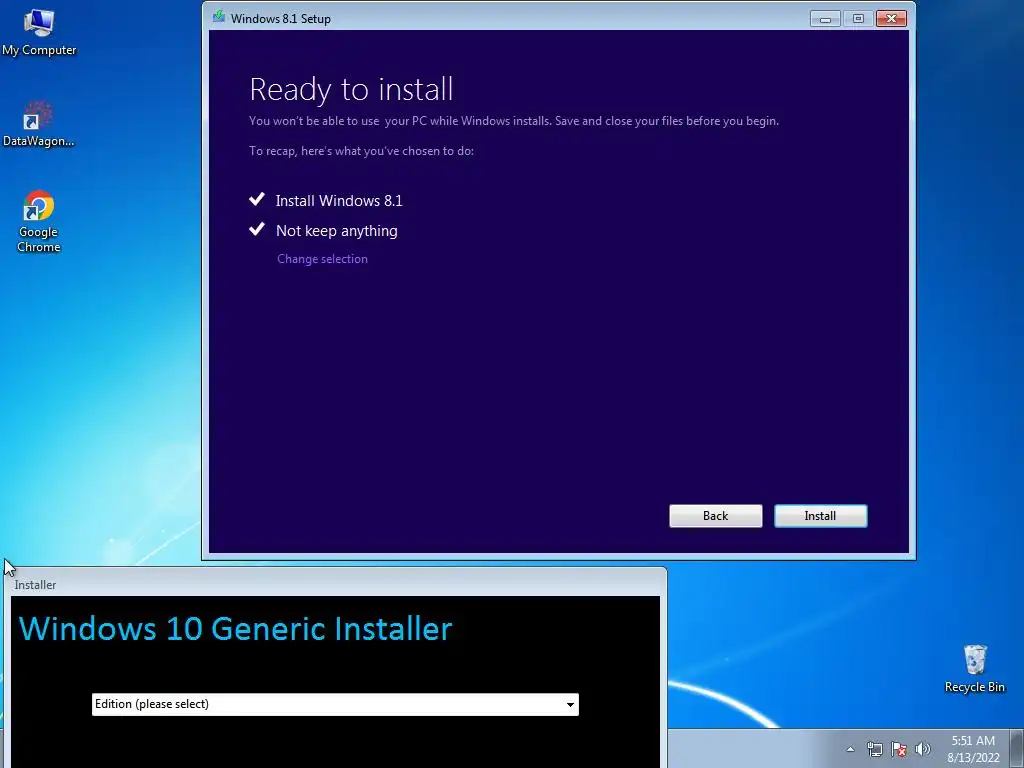
Task: Show hidden system tray icons arrow
Action: pos(850,749)
